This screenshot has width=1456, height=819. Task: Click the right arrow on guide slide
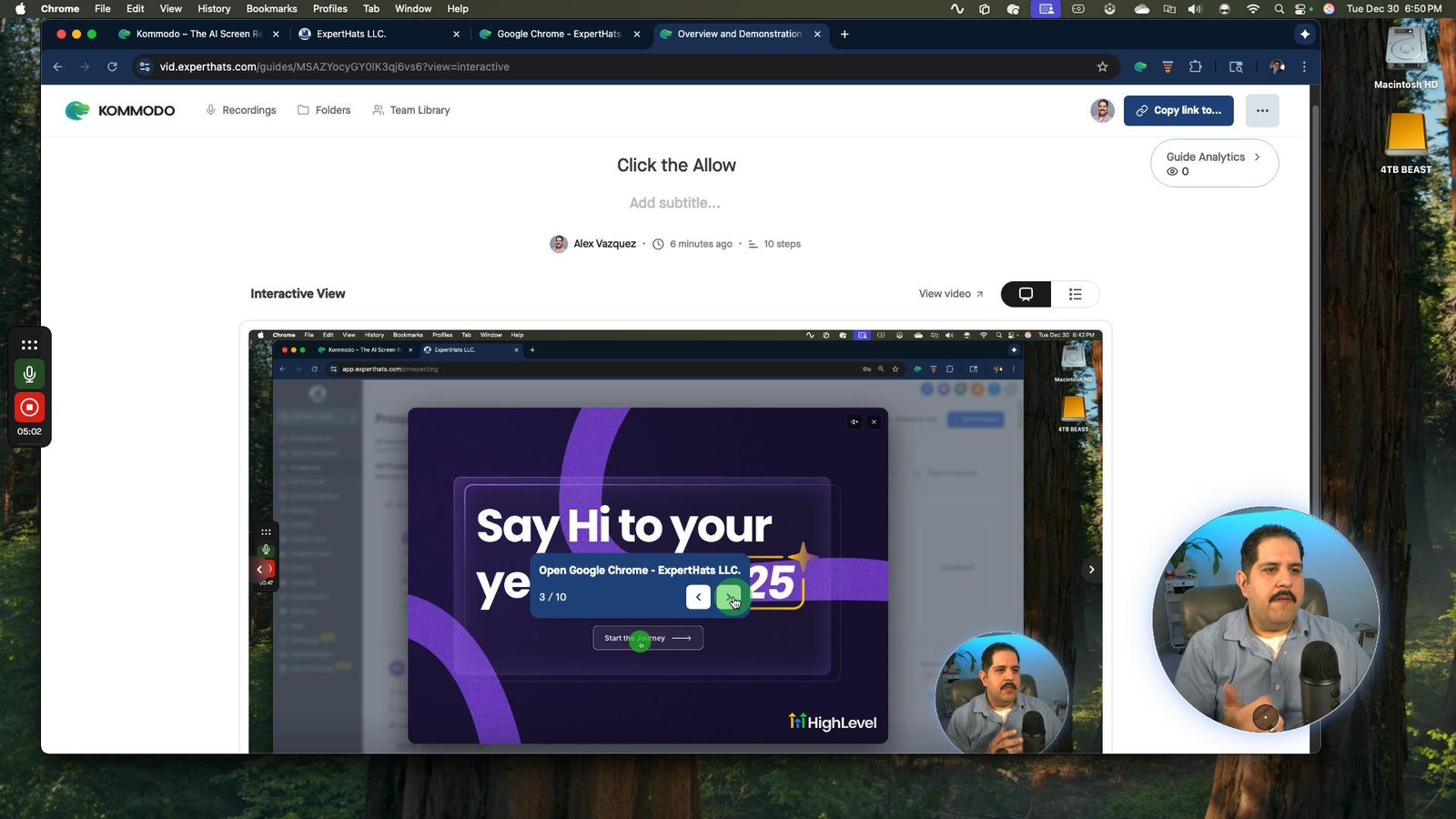(1091, 570)
